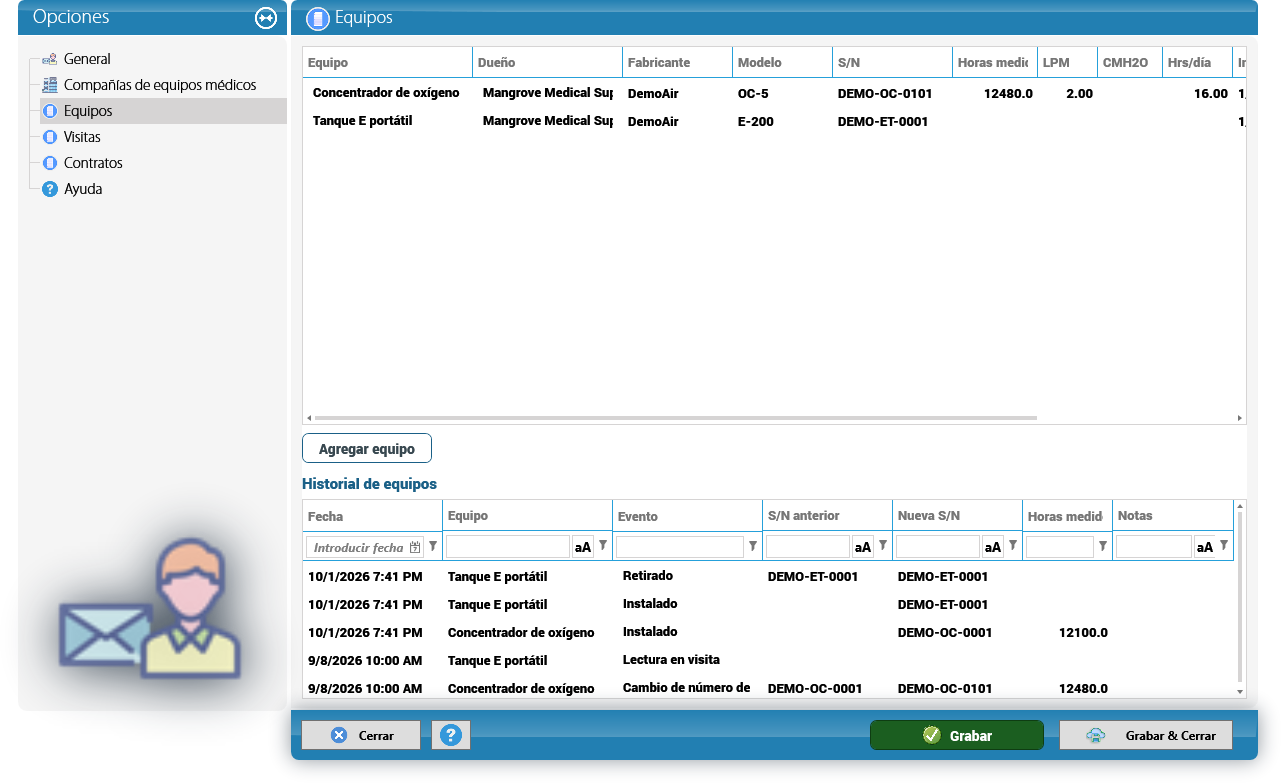
Task: Sort the equipment grid by the Modelo column
Action: (783, 62)
